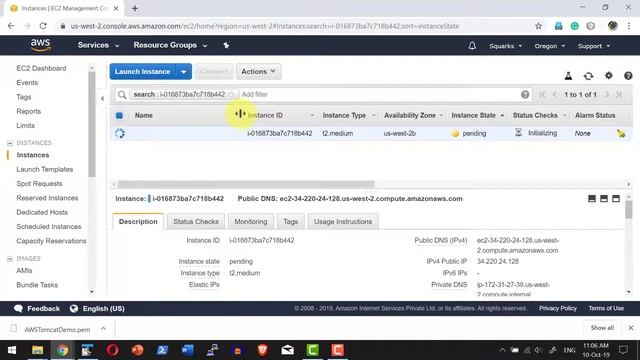Open EC2 Dashboard in the sidebar
This screenshot has height=360, width=640.
click(x=41, y=68)
